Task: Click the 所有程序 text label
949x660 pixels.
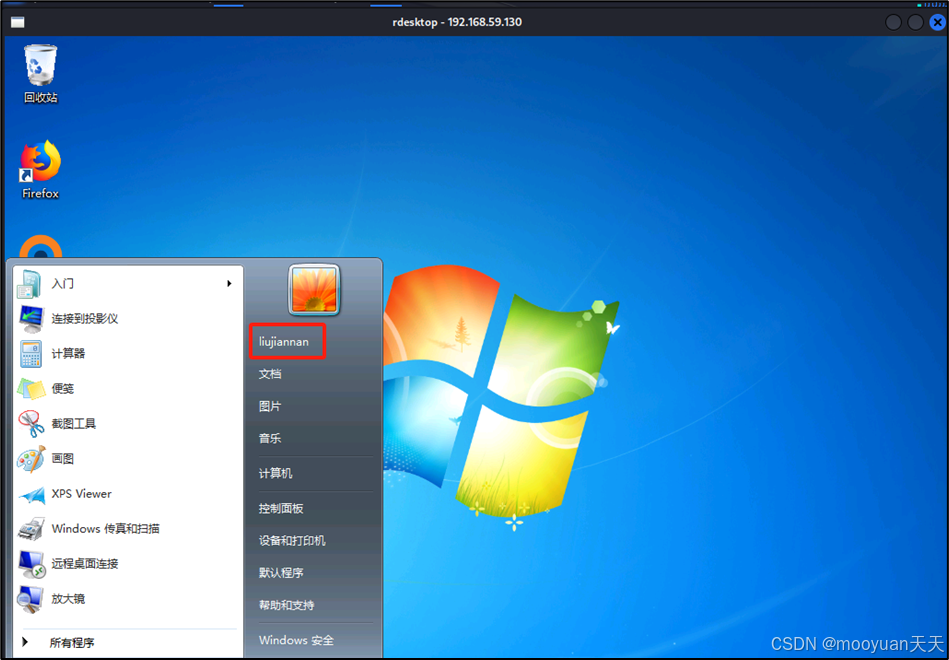Action: (72, 642)
